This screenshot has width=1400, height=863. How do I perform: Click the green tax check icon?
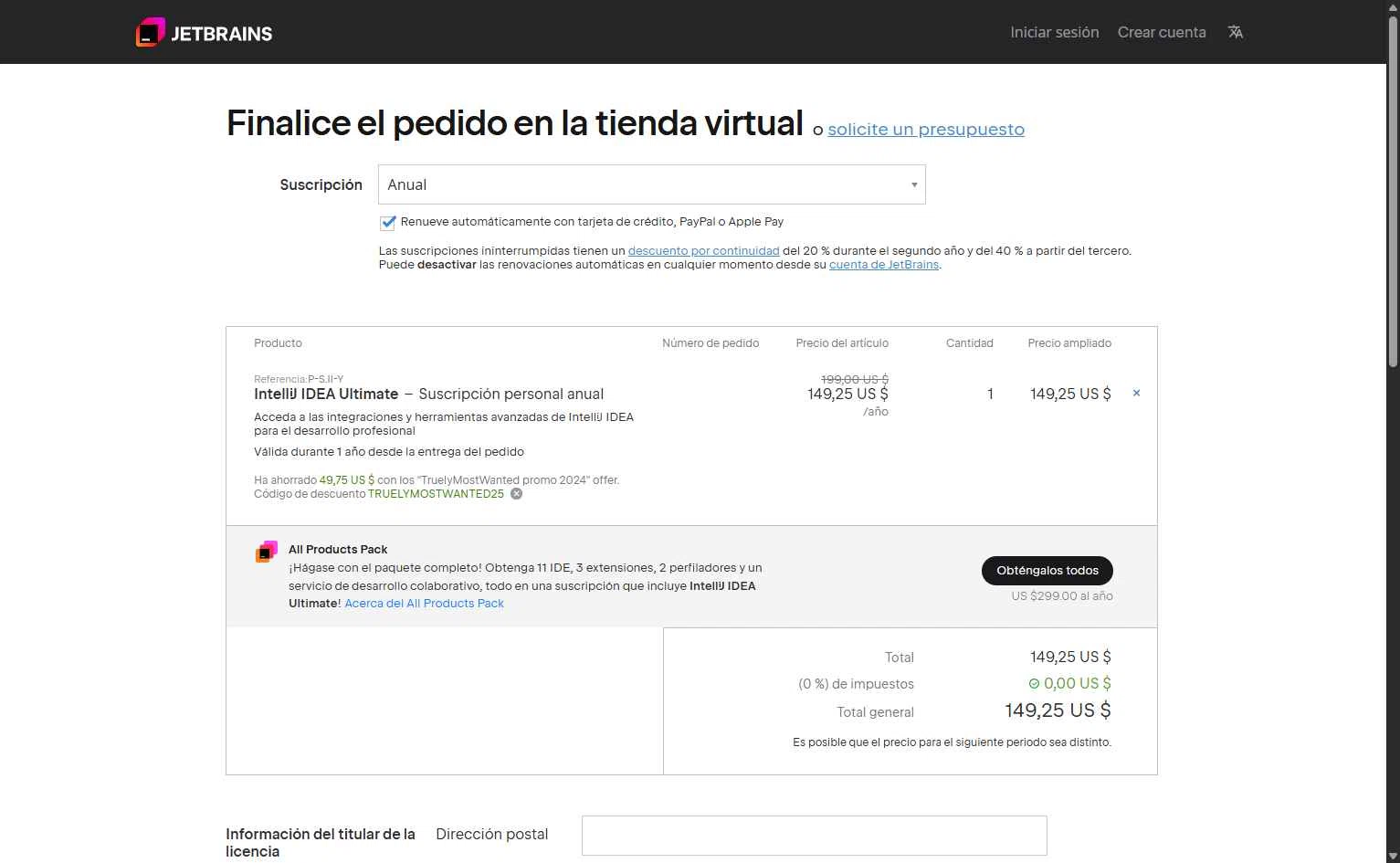coord(1034,683)
